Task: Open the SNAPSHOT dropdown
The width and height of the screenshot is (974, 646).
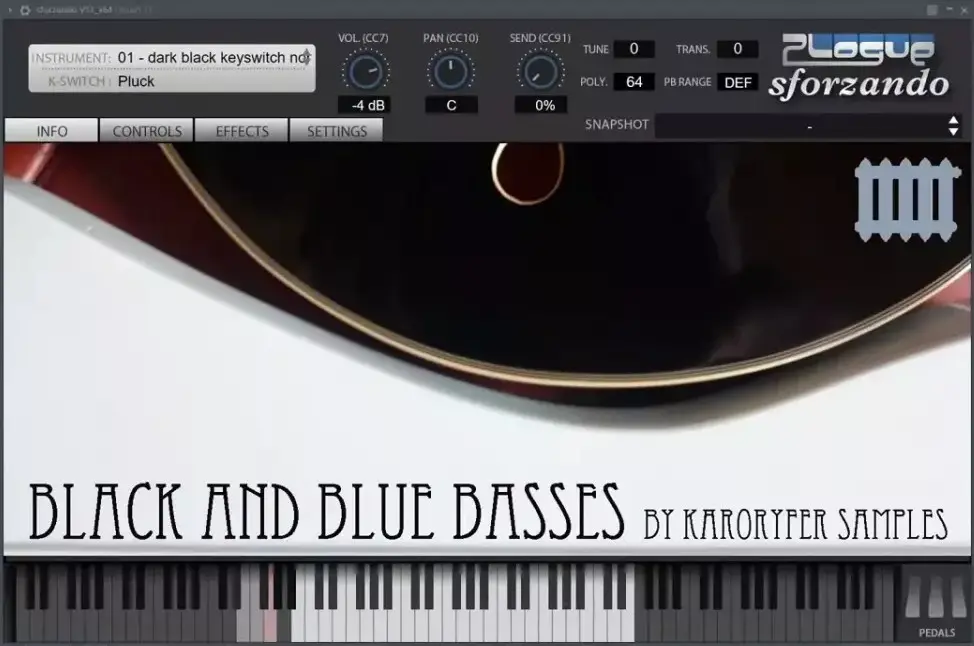Action: (808, 126)
